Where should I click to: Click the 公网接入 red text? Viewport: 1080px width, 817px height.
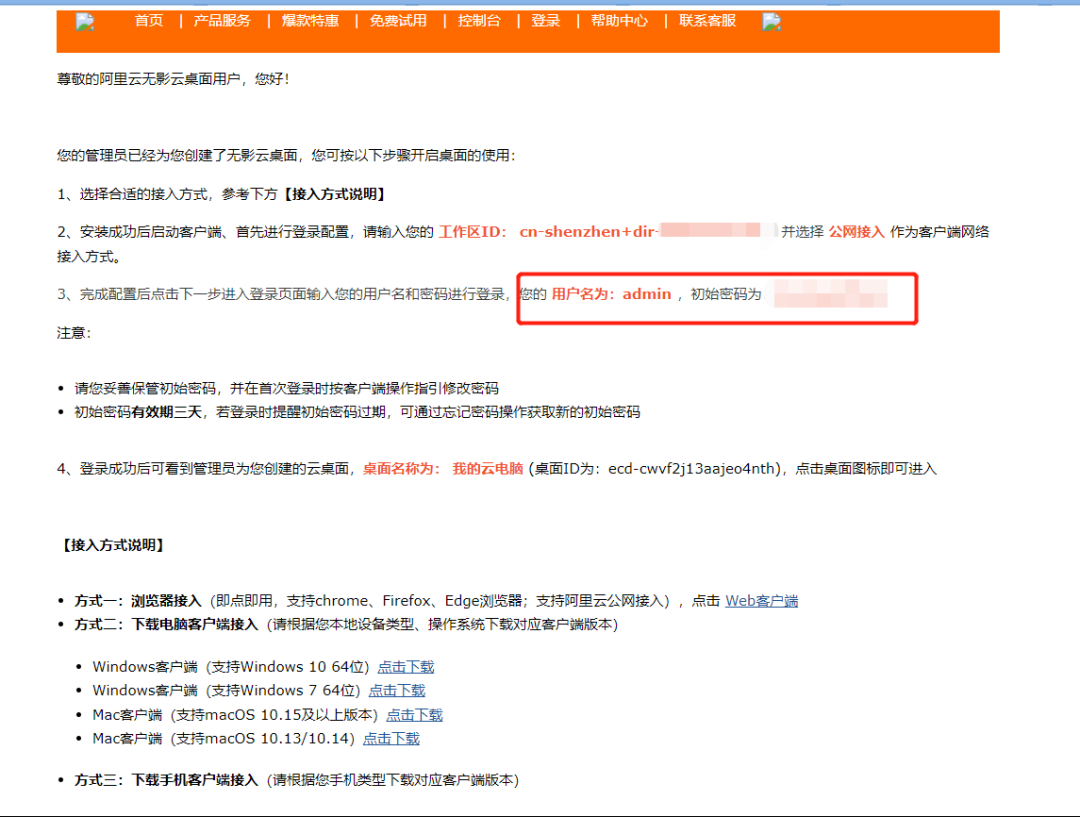pyautogui.click(x=856, y=231)
